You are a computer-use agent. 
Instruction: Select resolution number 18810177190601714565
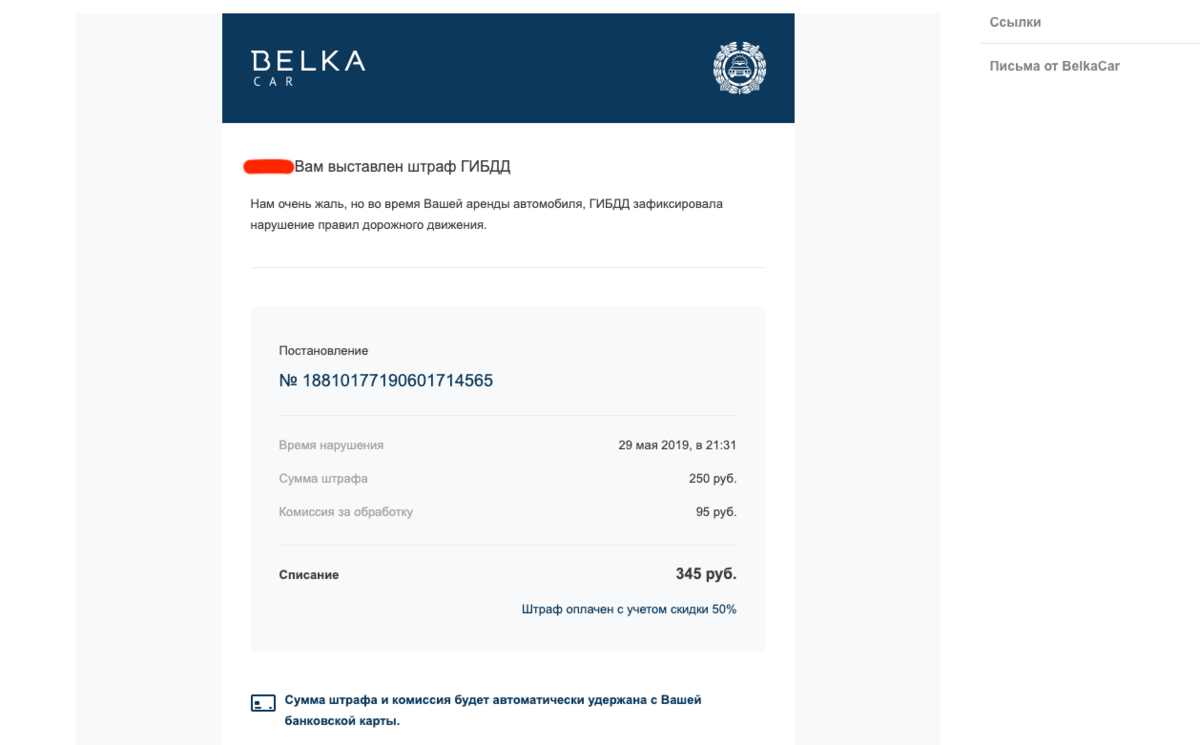386,381
